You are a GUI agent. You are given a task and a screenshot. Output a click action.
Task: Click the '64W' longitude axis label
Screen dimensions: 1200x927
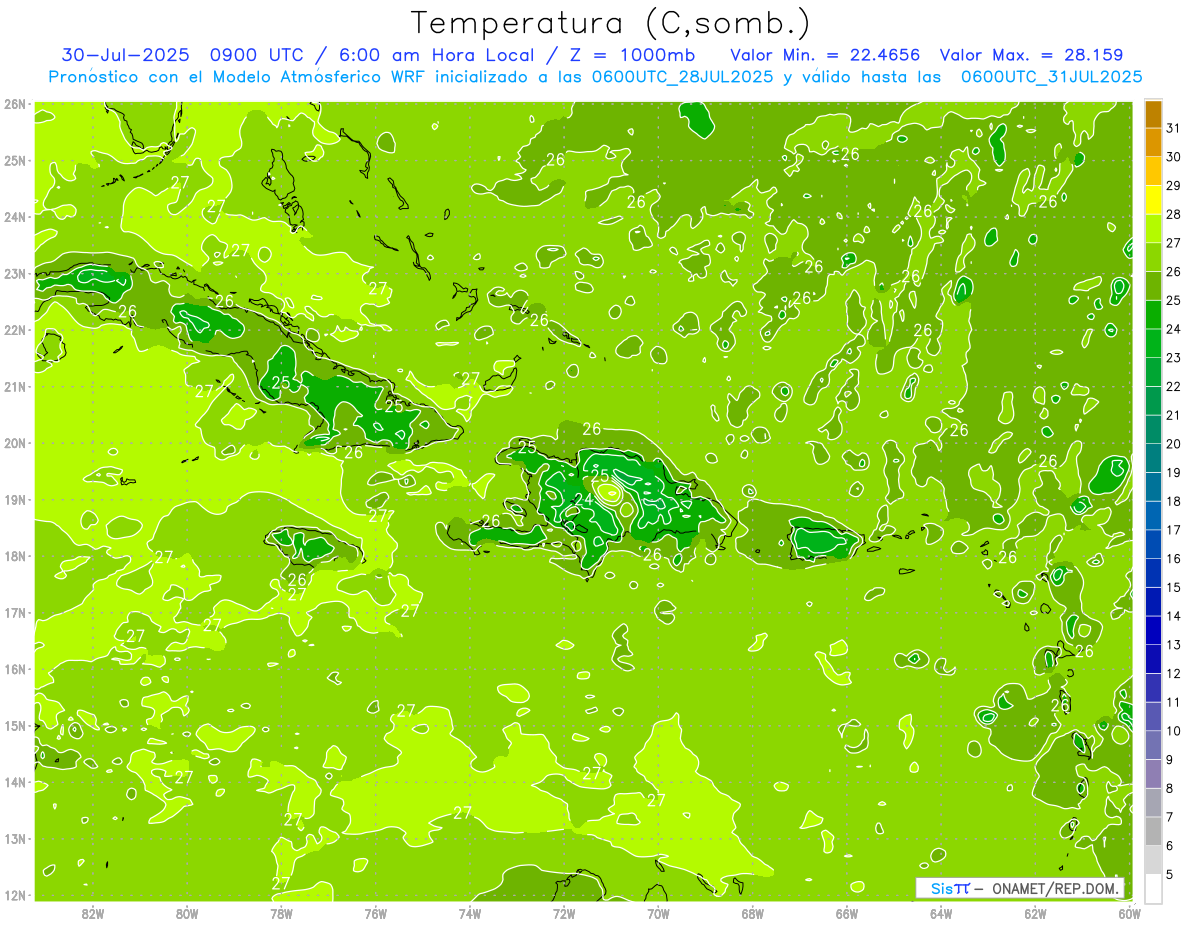tap(941, 913)
